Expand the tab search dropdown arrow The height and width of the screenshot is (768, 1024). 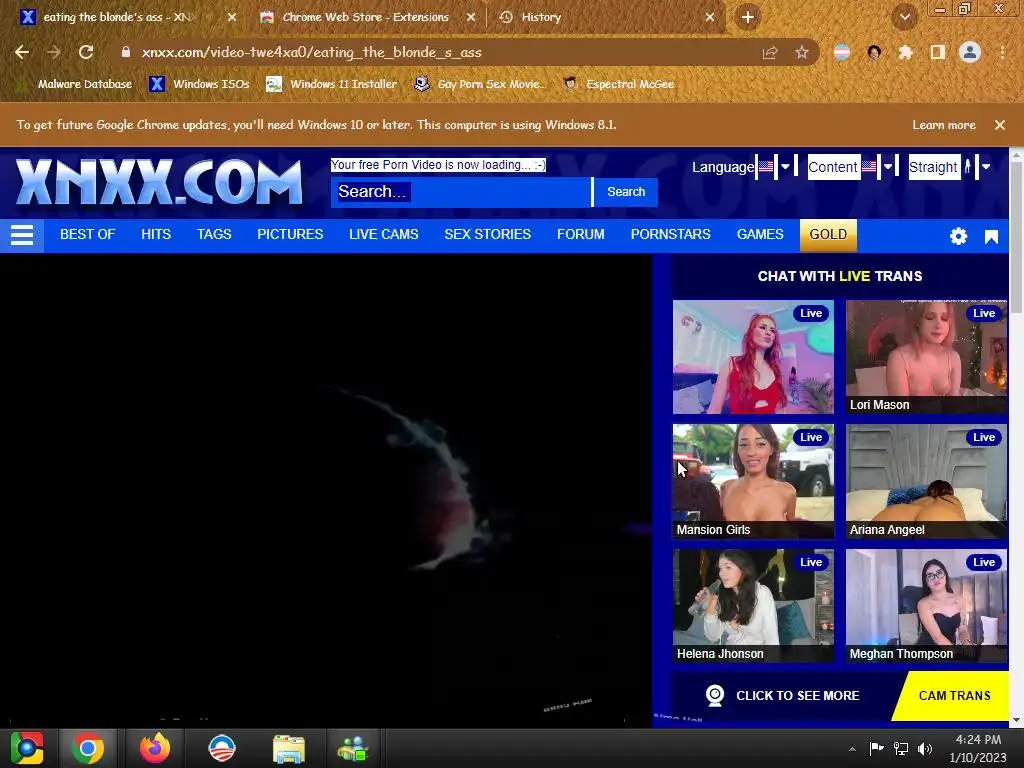point(904,17)
